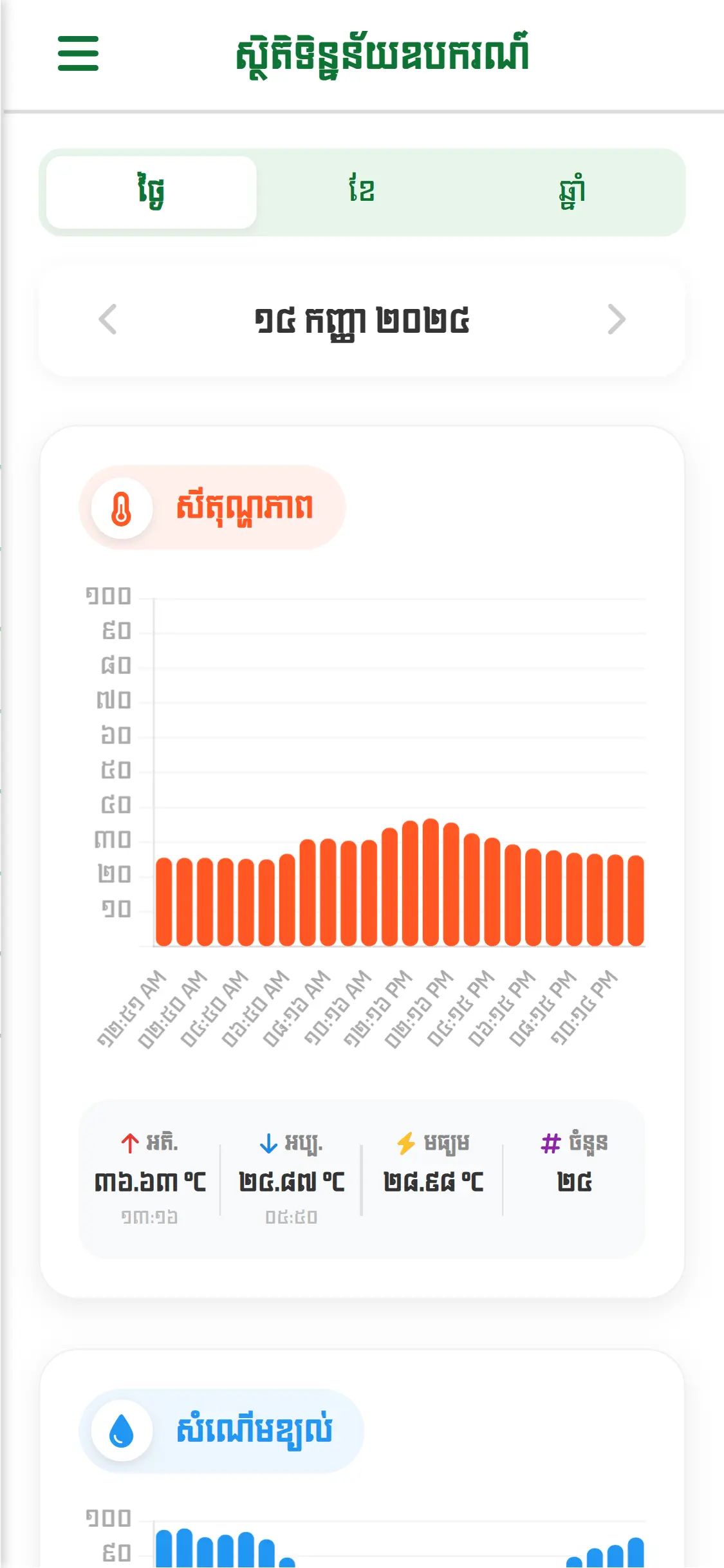724x1568 pixels.
Task: Switch to the ខែ (month) tab
Action: coord(362,192)
